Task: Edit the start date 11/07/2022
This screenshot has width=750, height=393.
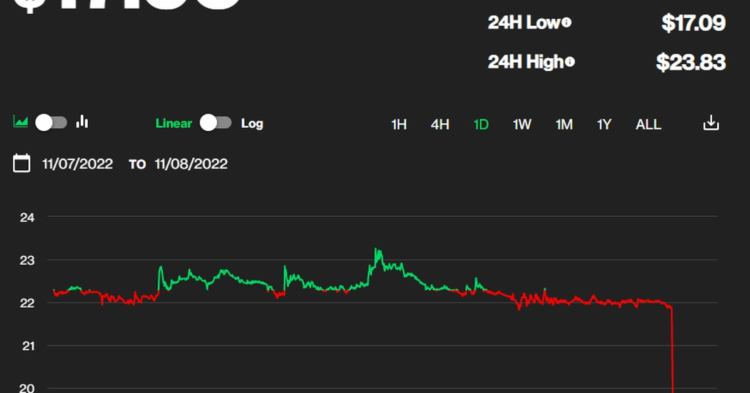Action: pos(77,164)
